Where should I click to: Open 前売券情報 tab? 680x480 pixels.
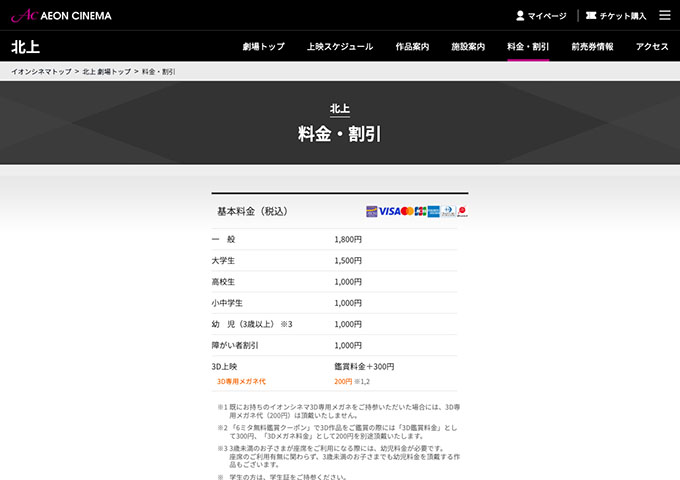pyautogui.click(x=592, y=46)
